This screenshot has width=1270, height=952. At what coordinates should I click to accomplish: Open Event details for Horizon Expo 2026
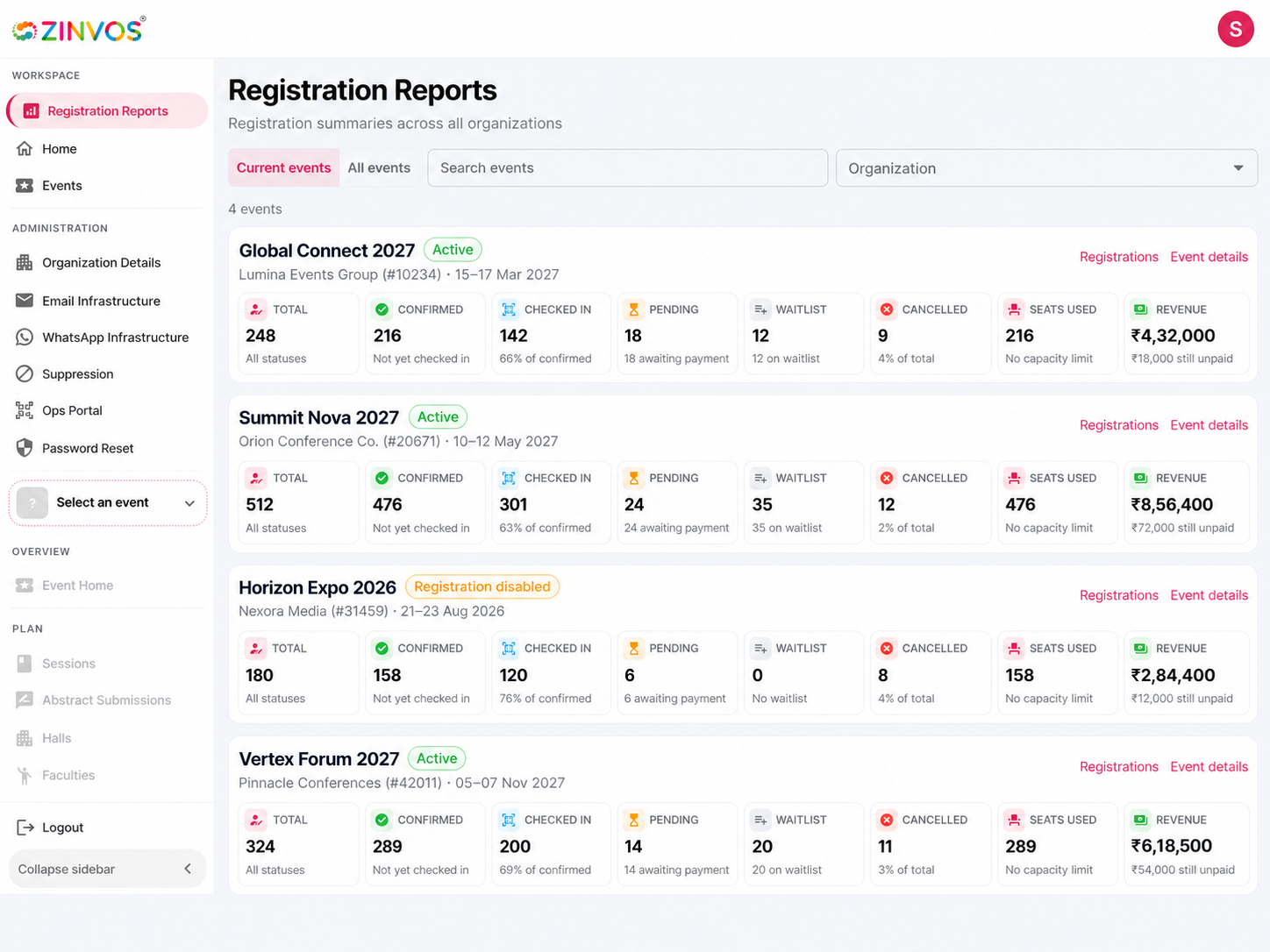[1209, 595]
